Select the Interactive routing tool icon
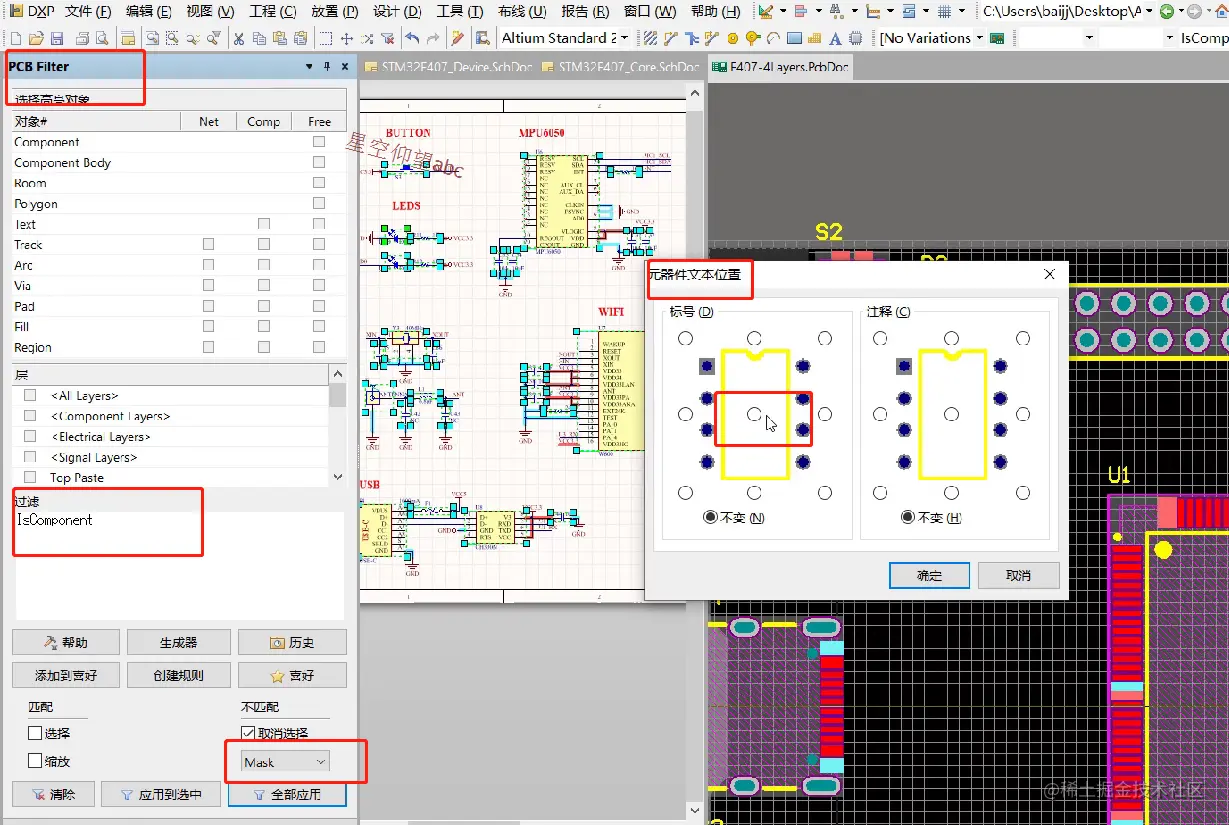Image resolution: width=1229 pixels, height=825 pixels. [670, 38]
